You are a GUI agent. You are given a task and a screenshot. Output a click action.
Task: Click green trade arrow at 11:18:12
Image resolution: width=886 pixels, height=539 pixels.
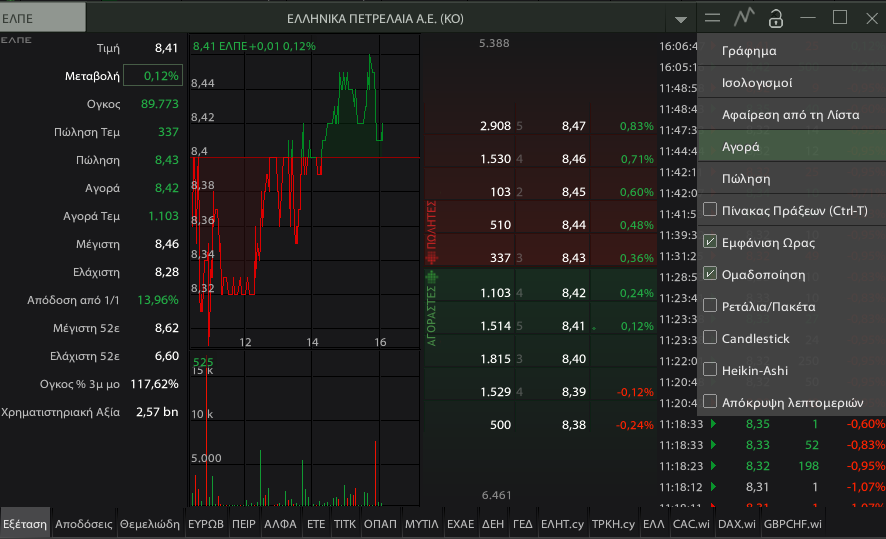click(x=714, y=486)
